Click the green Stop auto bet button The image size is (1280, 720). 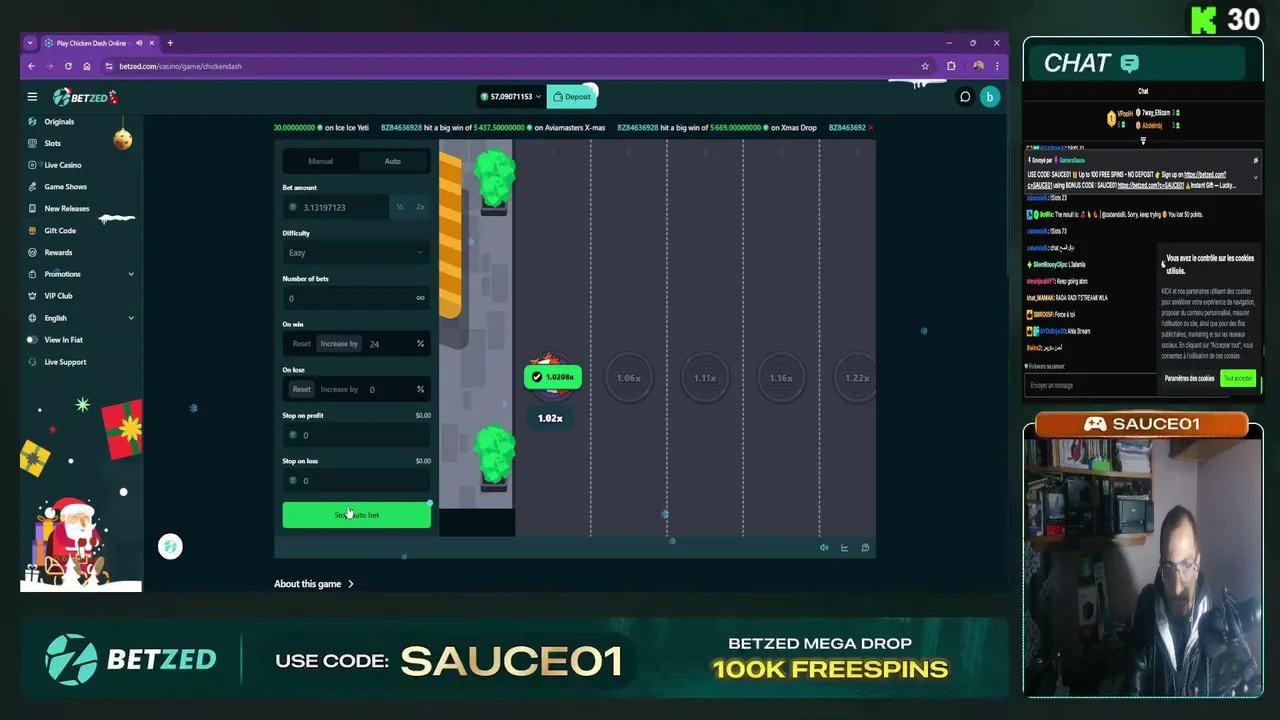tap(356, 515)
